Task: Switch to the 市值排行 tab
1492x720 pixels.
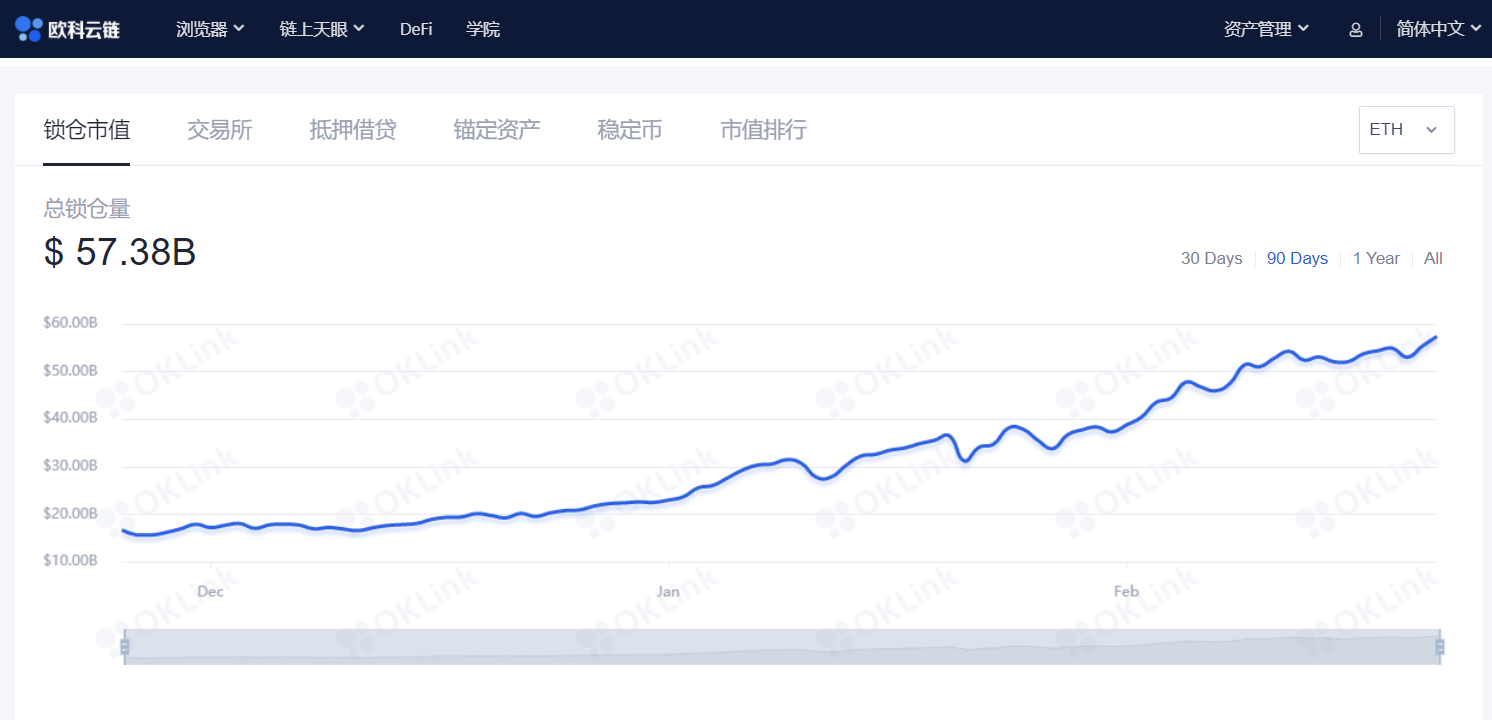Action: (763, 130)
